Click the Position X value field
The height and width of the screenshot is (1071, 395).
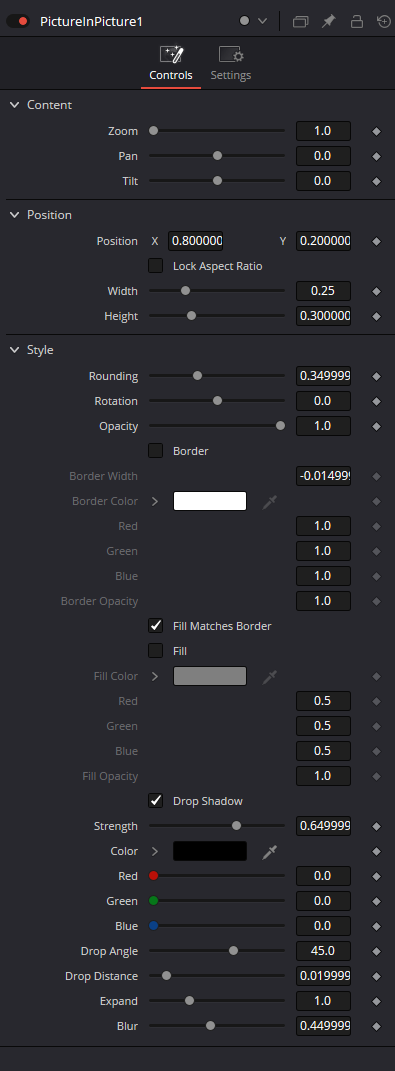(x=195, y=241)
